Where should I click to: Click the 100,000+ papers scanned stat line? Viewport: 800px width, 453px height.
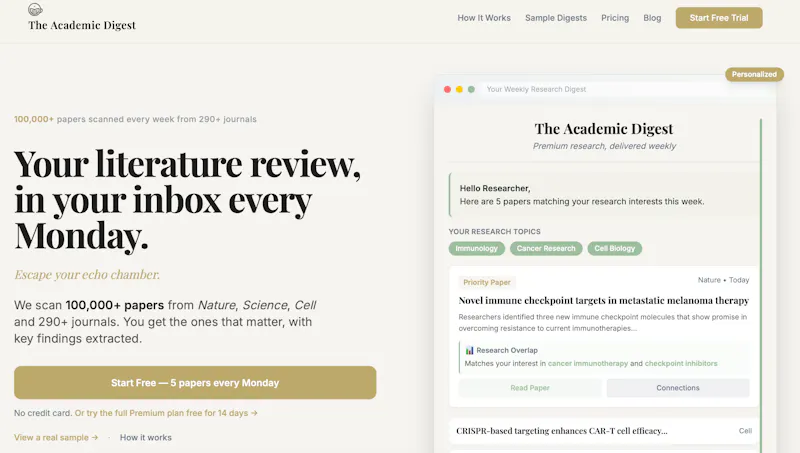(x=135, y=119)
